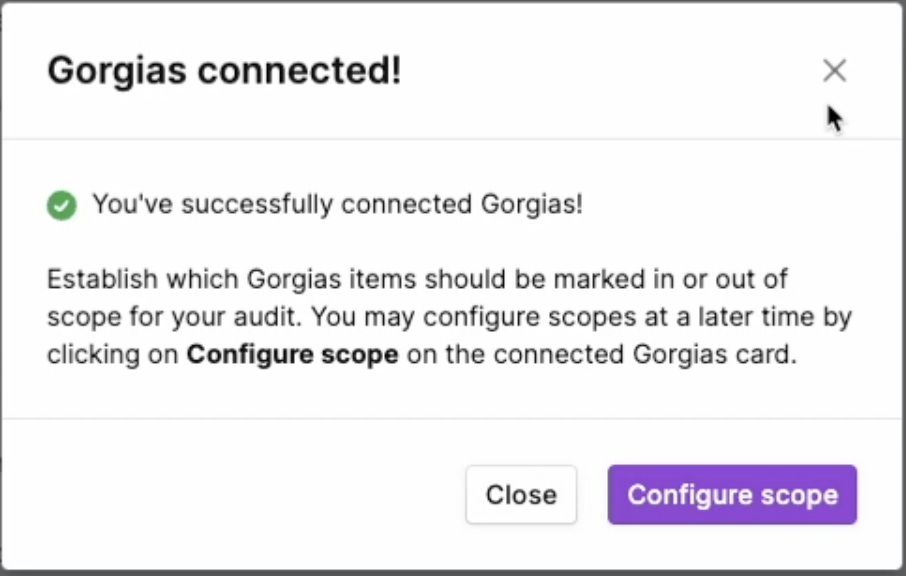
Task: Click blank header area beside the title
Action: [x=607, y=70]
